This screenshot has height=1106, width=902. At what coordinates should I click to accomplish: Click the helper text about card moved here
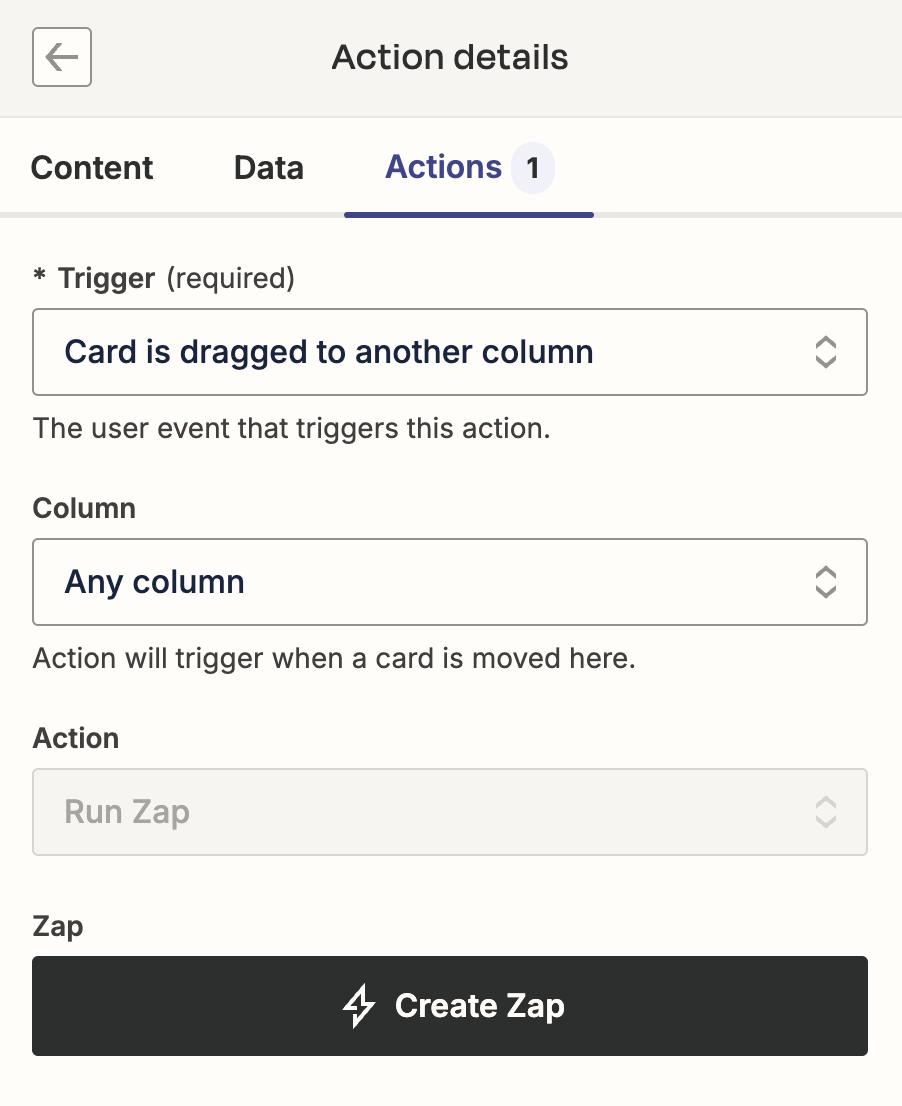[334, 658]
